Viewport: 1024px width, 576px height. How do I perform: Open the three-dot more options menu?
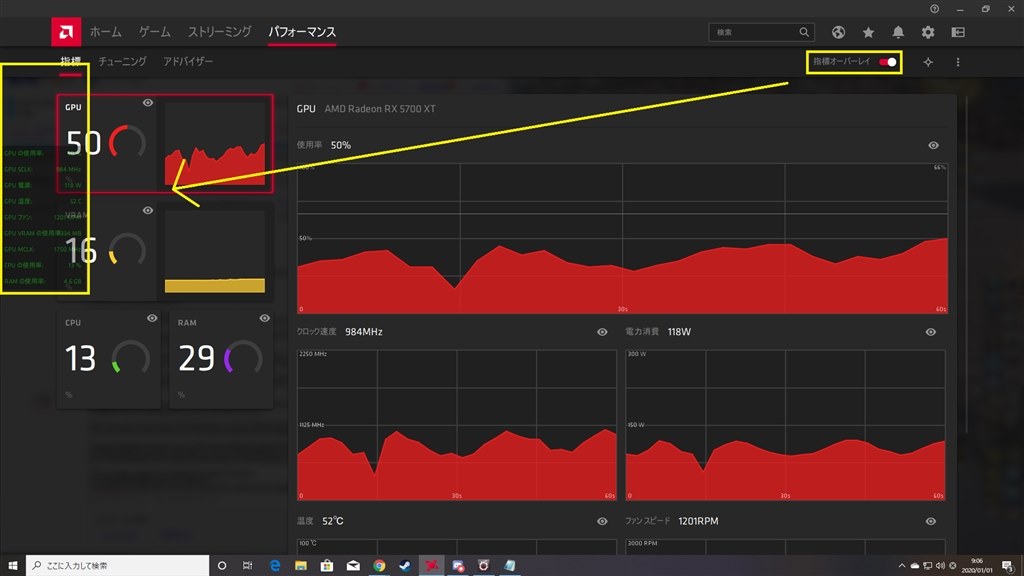click(x=958, y=62)
